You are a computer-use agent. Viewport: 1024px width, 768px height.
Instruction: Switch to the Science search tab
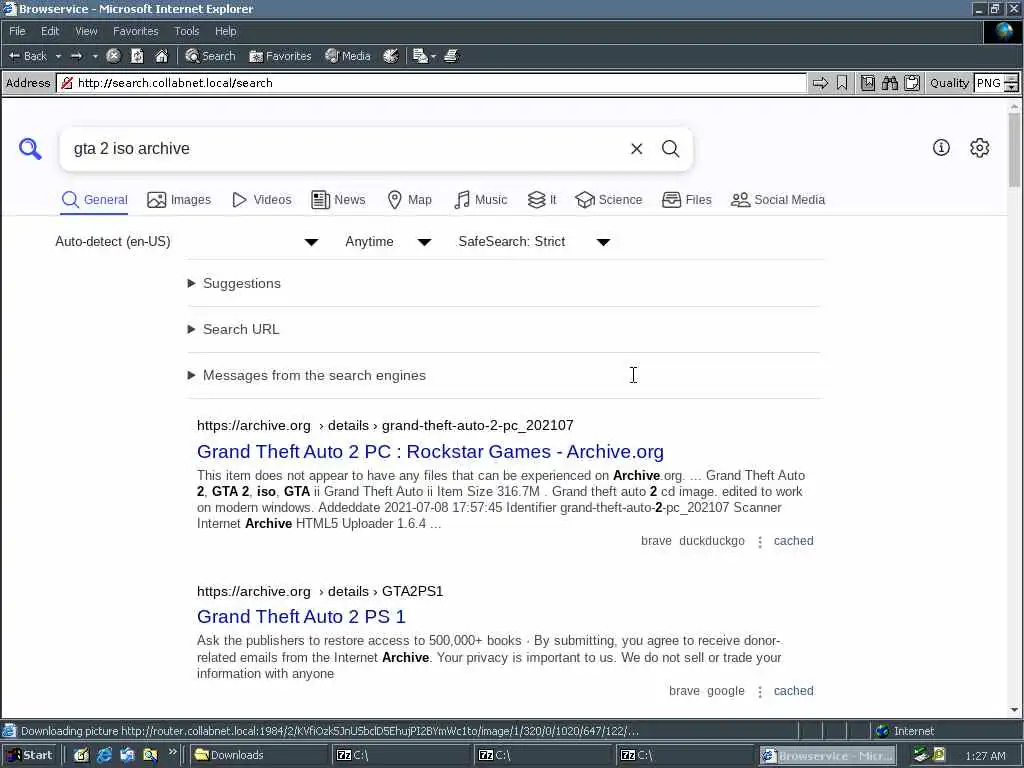point(609,200)
